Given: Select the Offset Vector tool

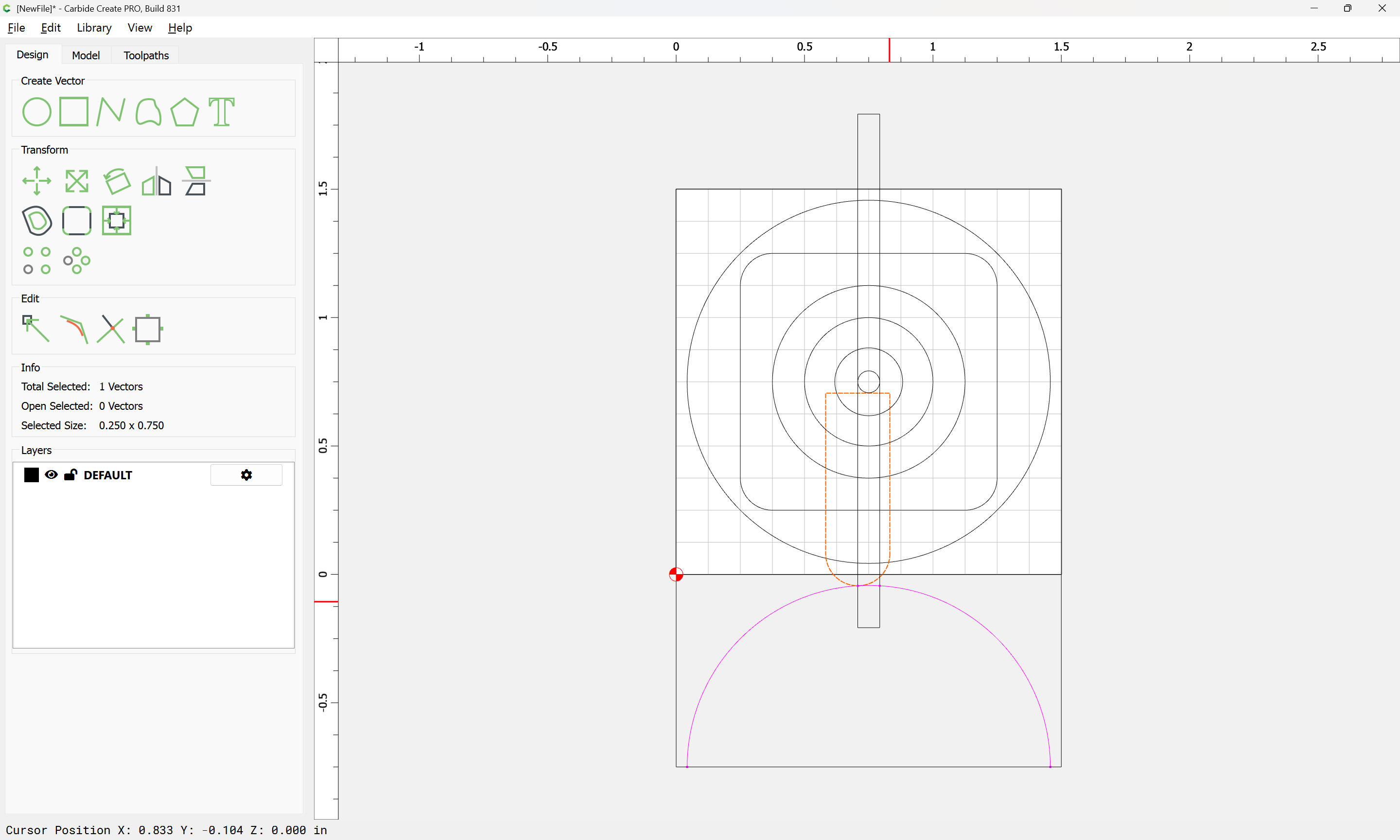Looking at the screenshot, I should click(x=37, y=221).
